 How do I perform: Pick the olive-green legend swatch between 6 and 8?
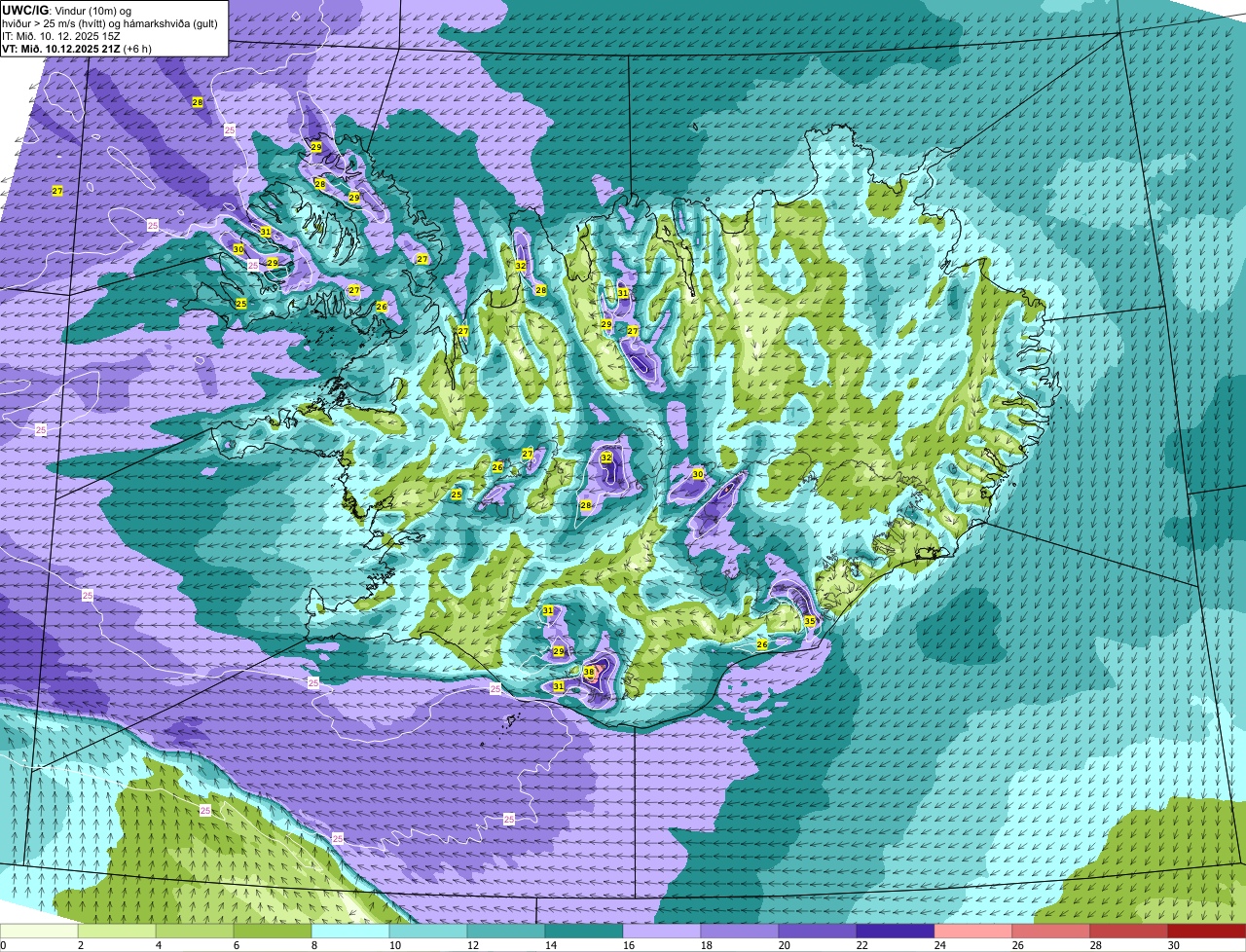pos(273,931)
